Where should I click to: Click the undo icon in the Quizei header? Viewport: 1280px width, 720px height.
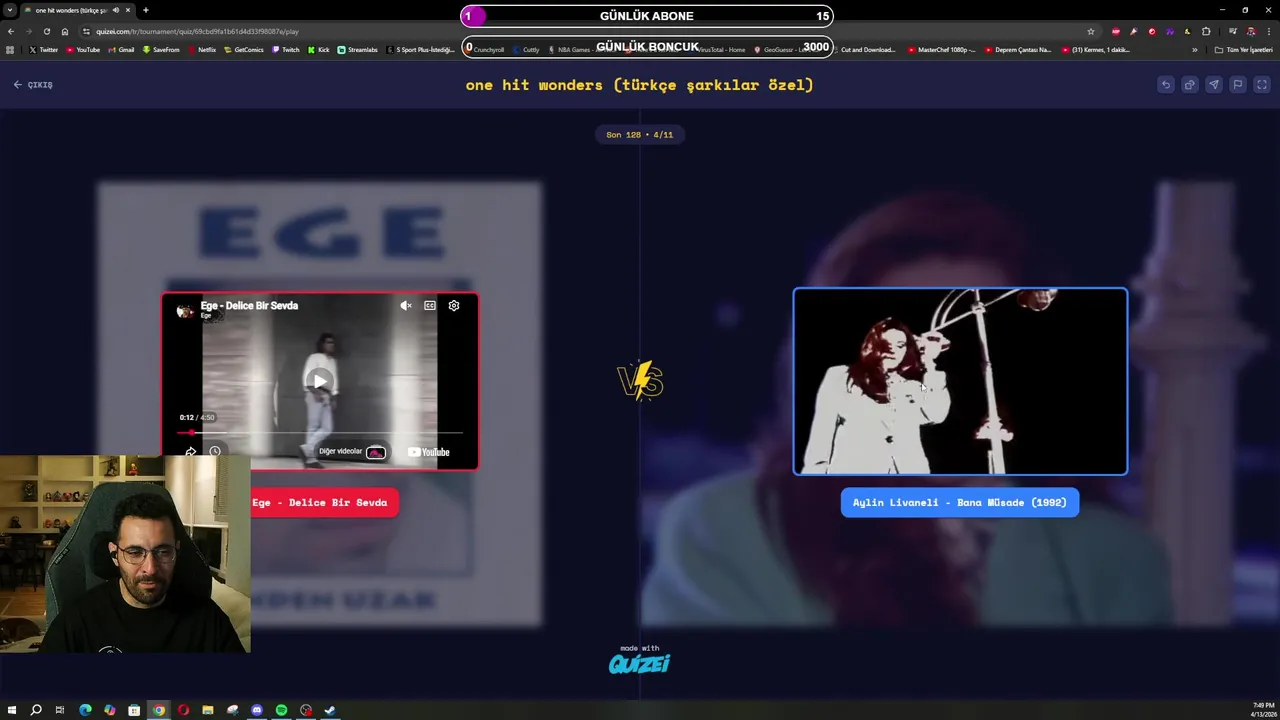(x=1165, y=85)
